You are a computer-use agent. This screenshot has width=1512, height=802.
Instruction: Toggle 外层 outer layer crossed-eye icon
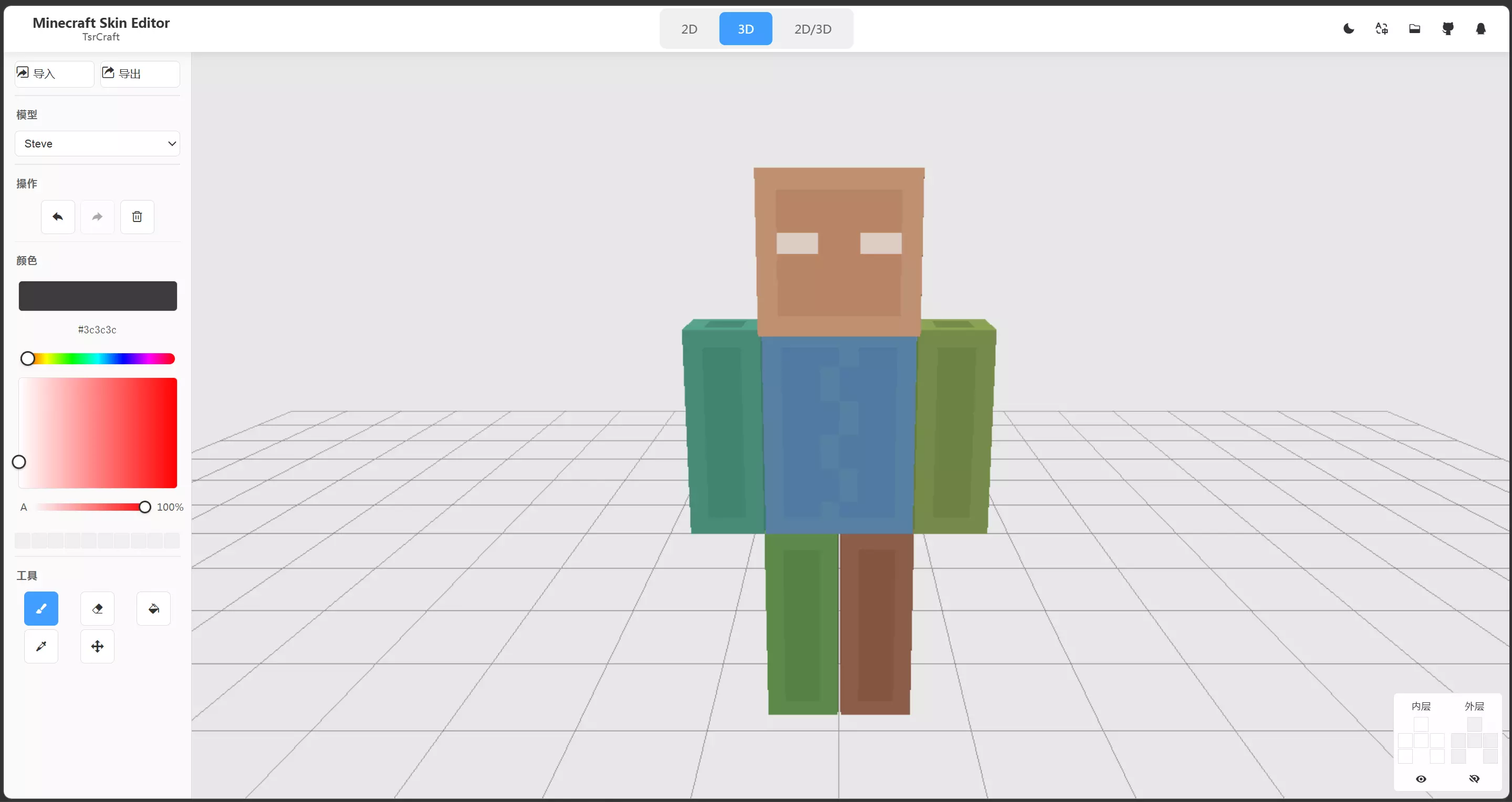click(1474, 778)
